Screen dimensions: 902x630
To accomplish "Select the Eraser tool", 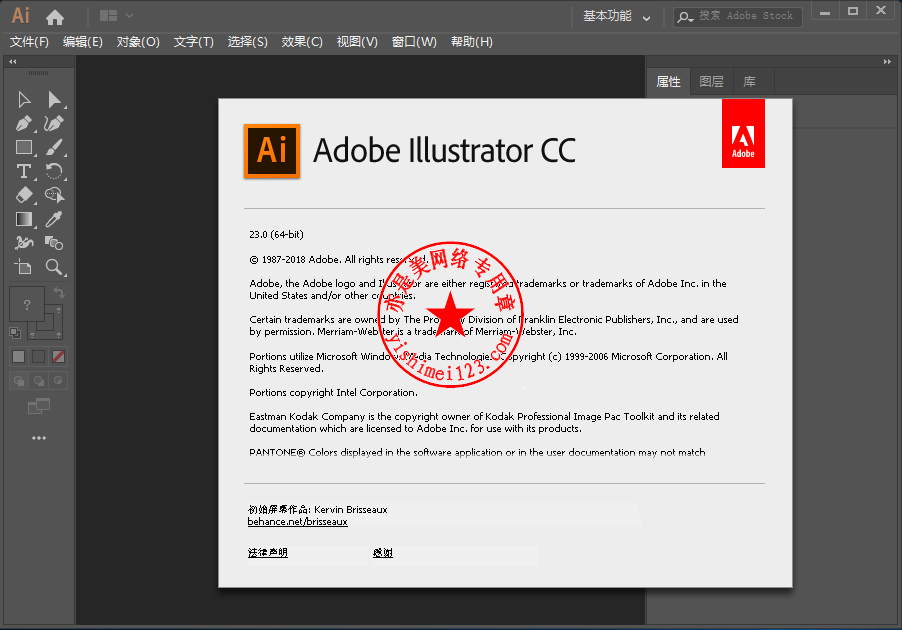I will pos(24,195).
